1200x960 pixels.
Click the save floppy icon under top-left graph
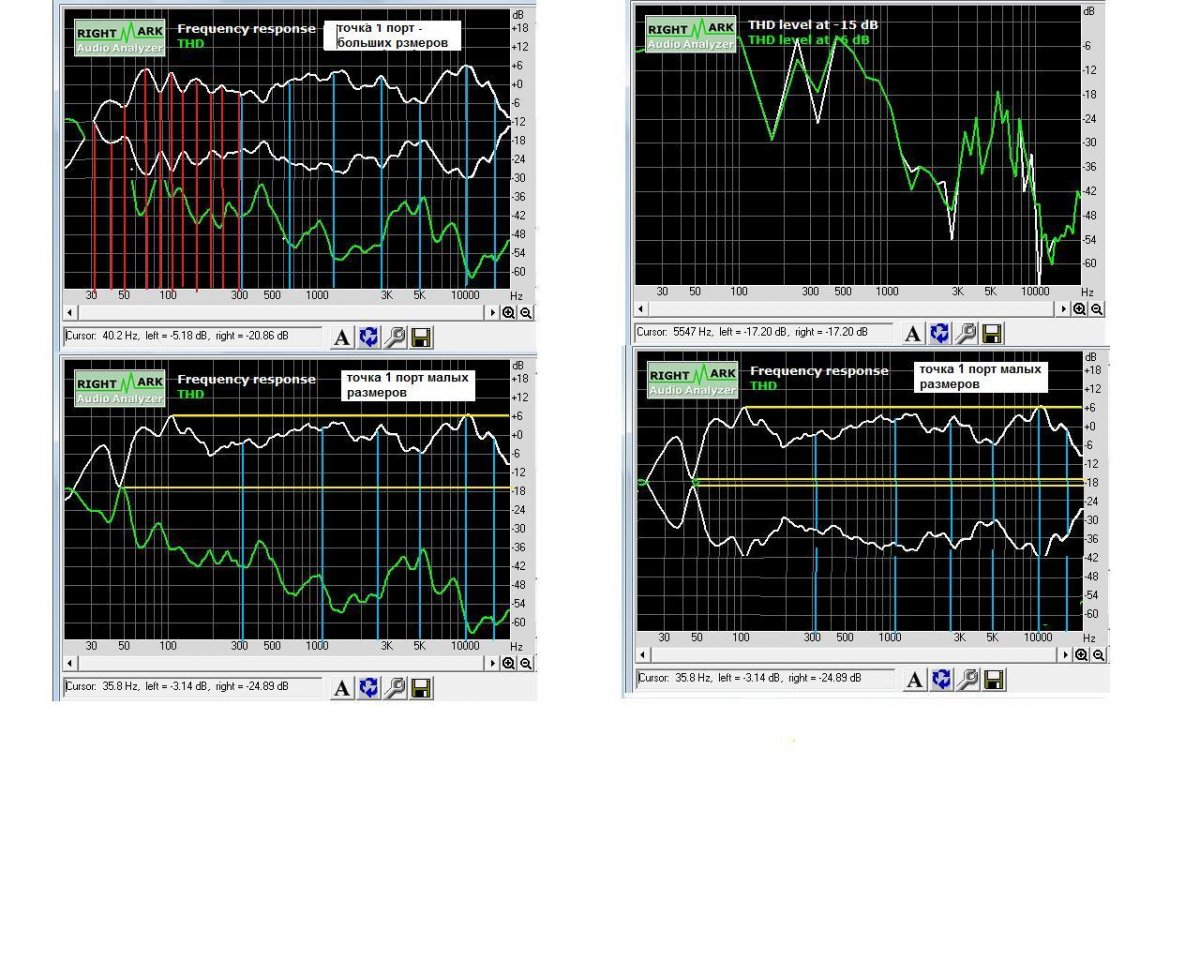pyautogui.click(x=421, y=337)
